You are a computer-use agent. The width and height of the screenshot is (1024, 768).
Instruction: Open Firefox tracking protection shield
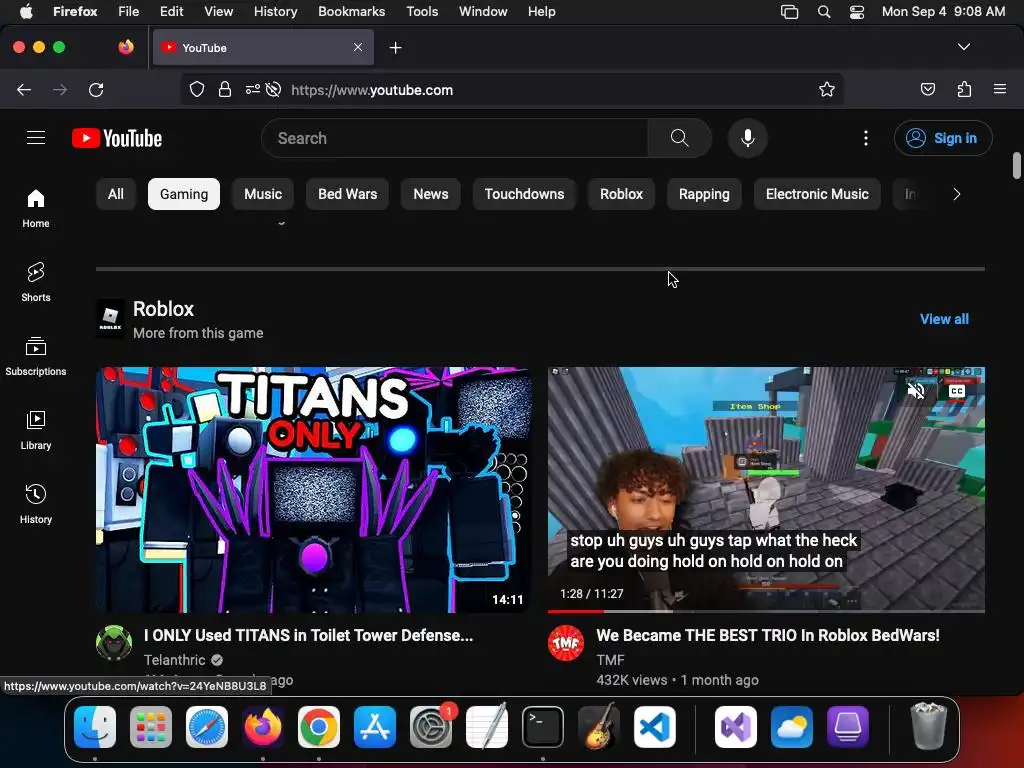(197, 89)
